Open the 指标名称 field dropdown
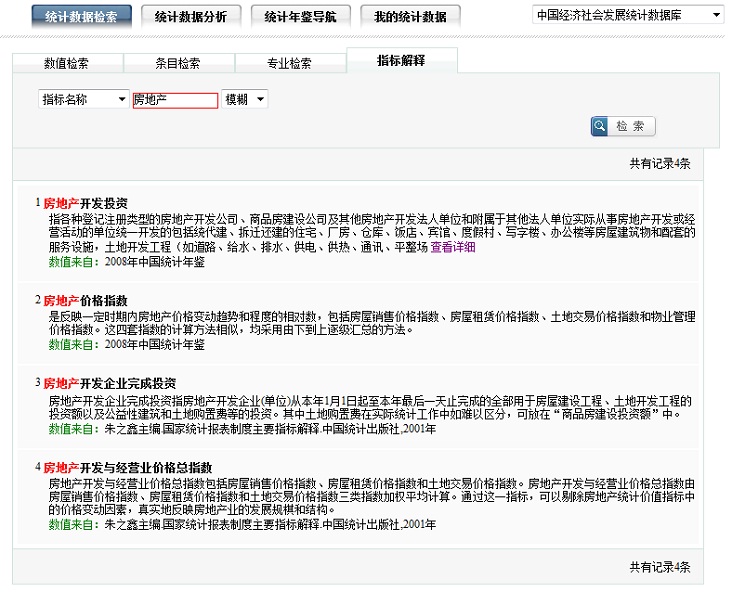 (83, 100)
